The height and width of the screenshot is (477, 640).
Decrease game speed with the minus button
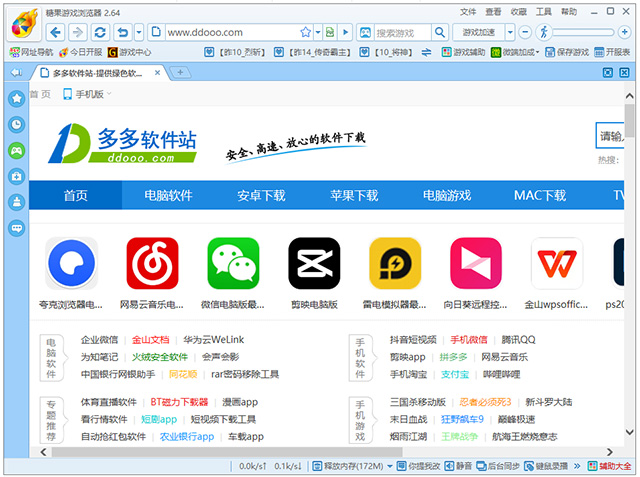pyautogui.click(x=525, y=32)
